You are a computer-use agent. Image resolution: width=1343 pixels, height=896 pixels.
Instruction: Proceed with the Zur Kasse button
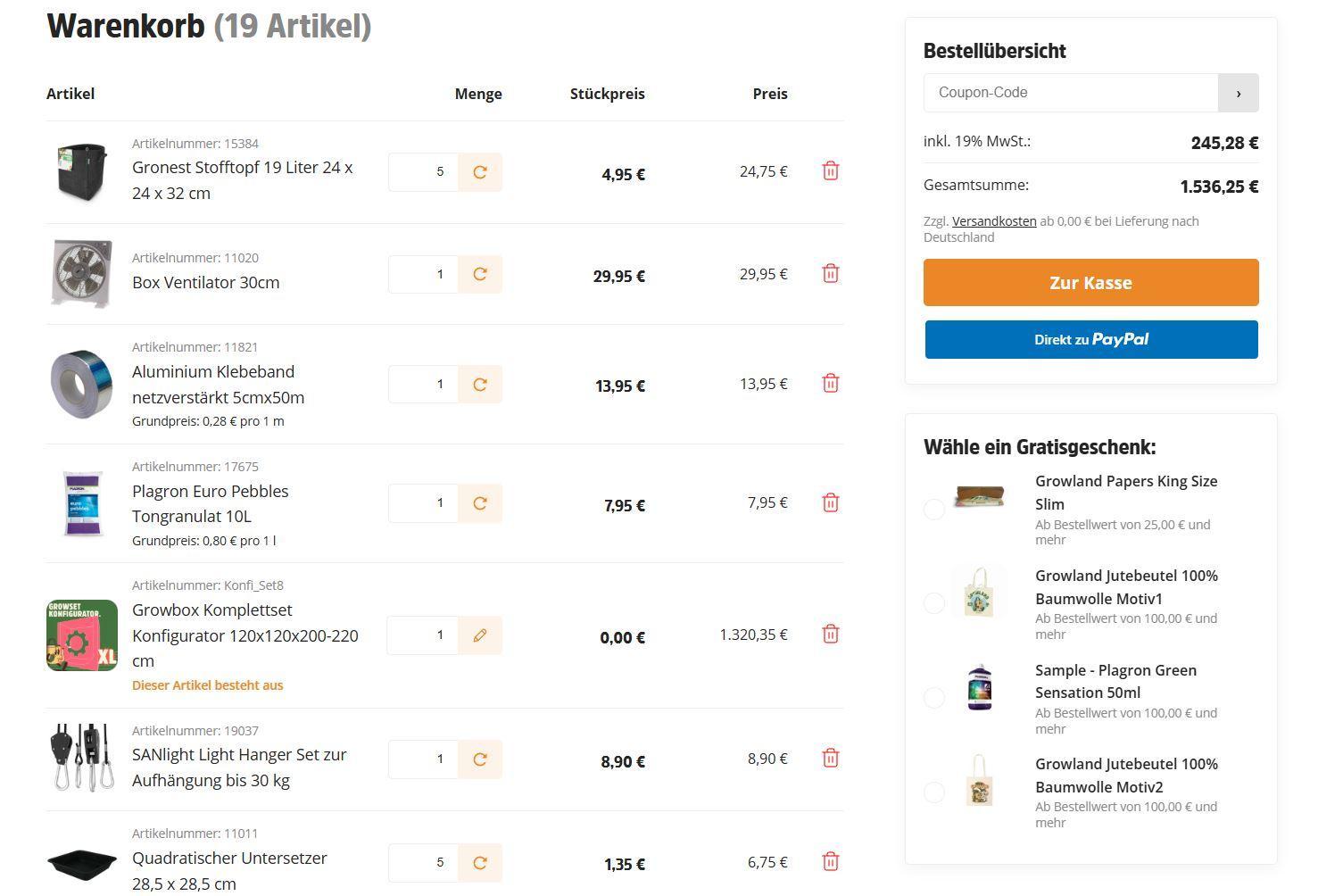click(x=1090, y=283)
